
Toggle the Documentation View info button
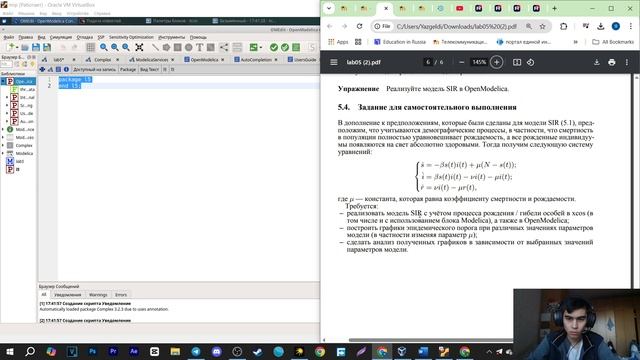66,69
